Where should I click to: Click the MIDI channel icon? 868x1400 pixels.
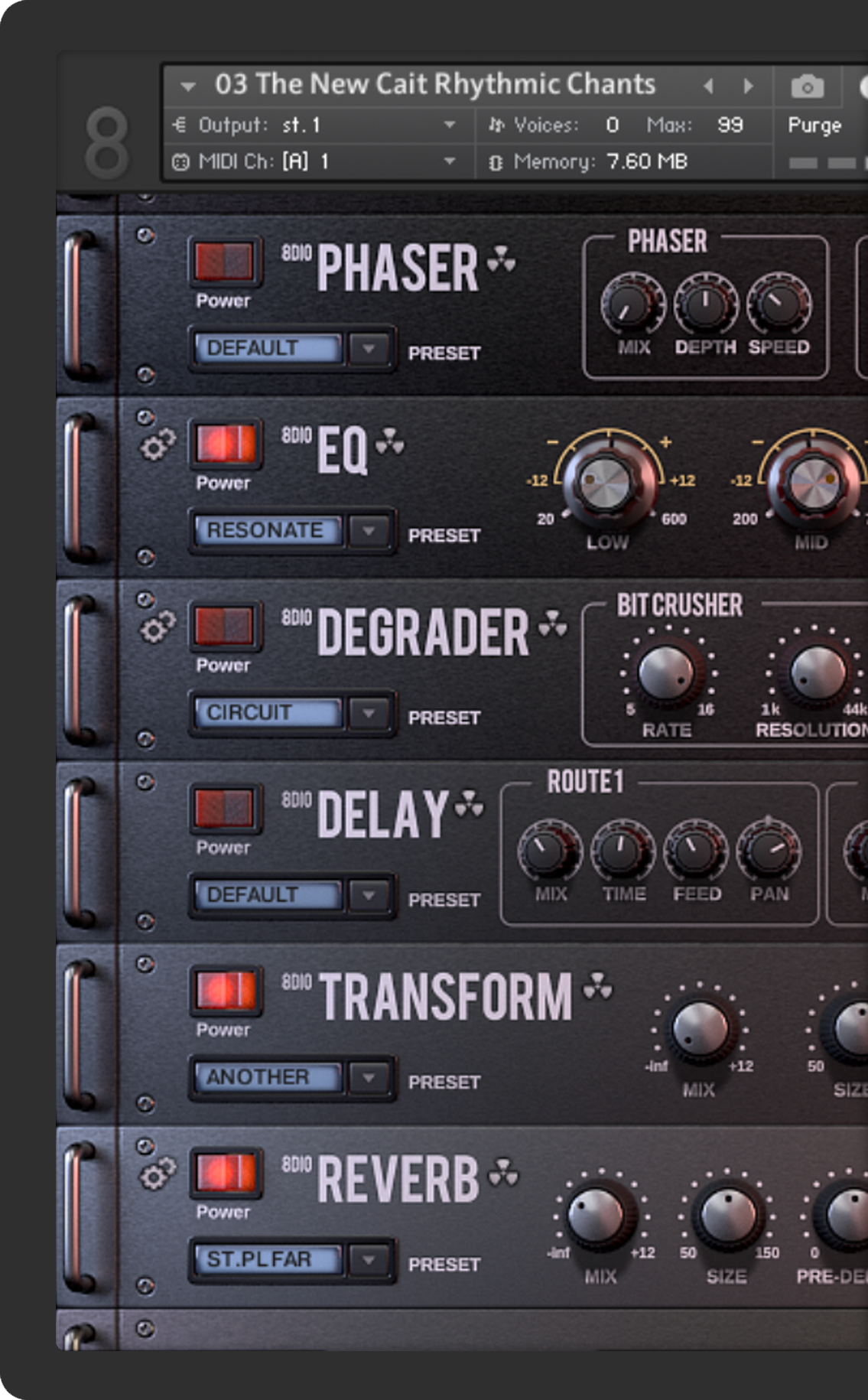pyautogui.click(x=180, y=162)
